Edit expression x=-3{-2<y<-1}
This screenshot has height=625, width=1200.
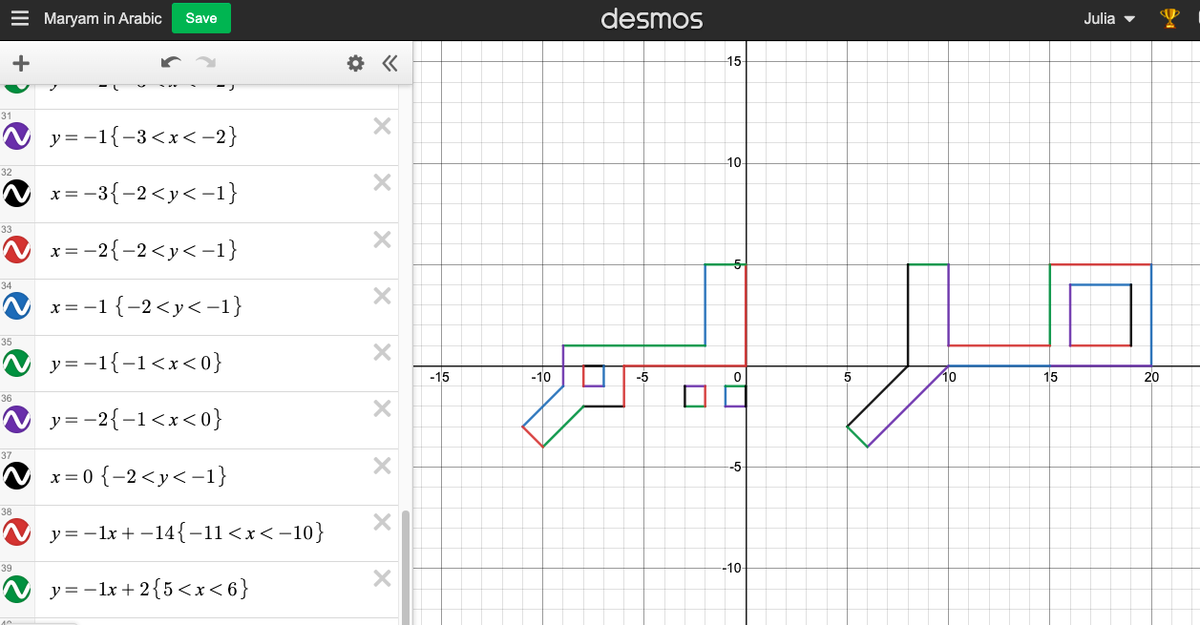143,193
